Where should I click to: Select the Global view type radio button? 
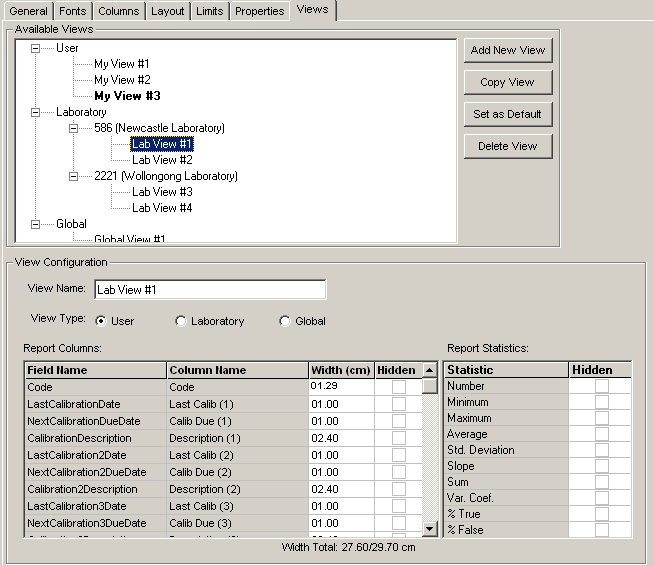tap(285, 321)
